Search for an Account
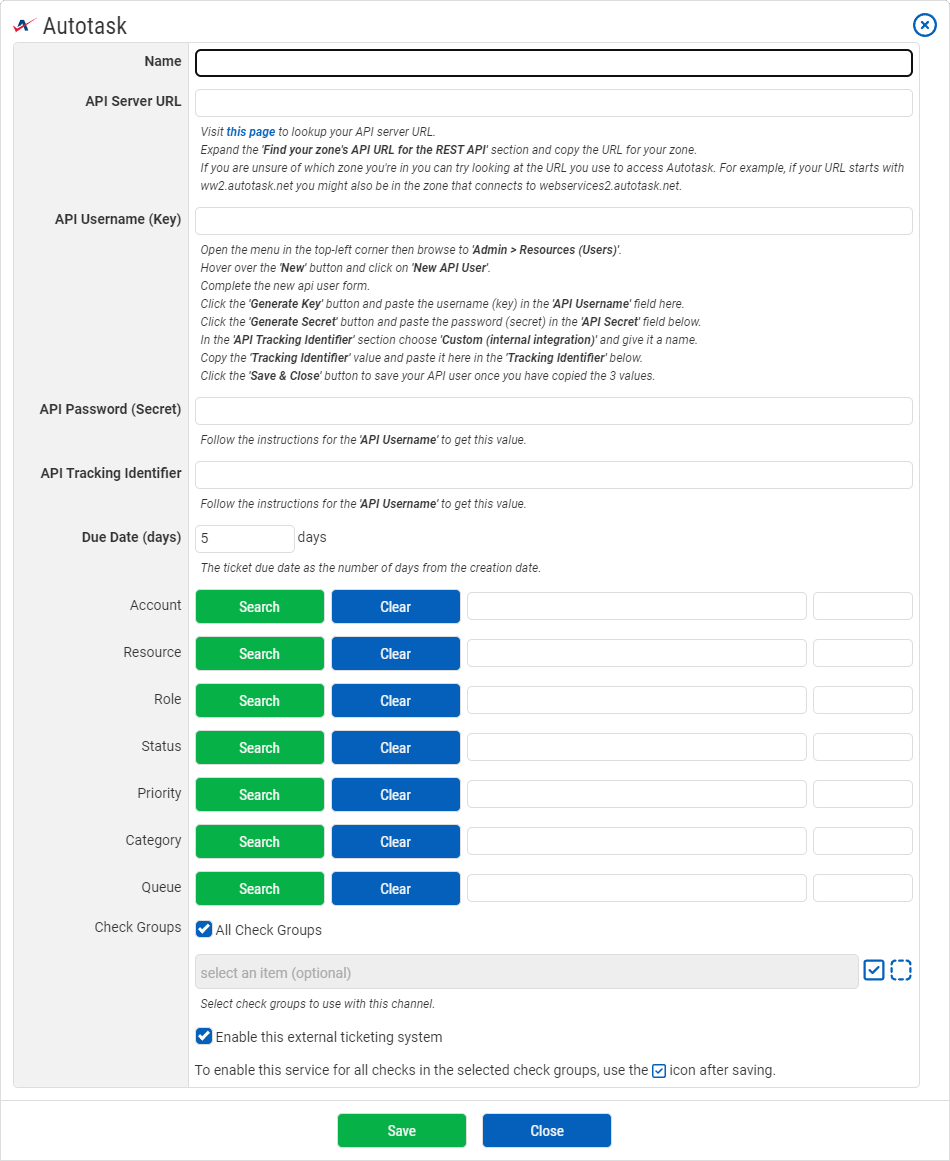Image resolution: width=950 pixels, height=1161 pixels. pyautogui.click(x=259, y=607)
